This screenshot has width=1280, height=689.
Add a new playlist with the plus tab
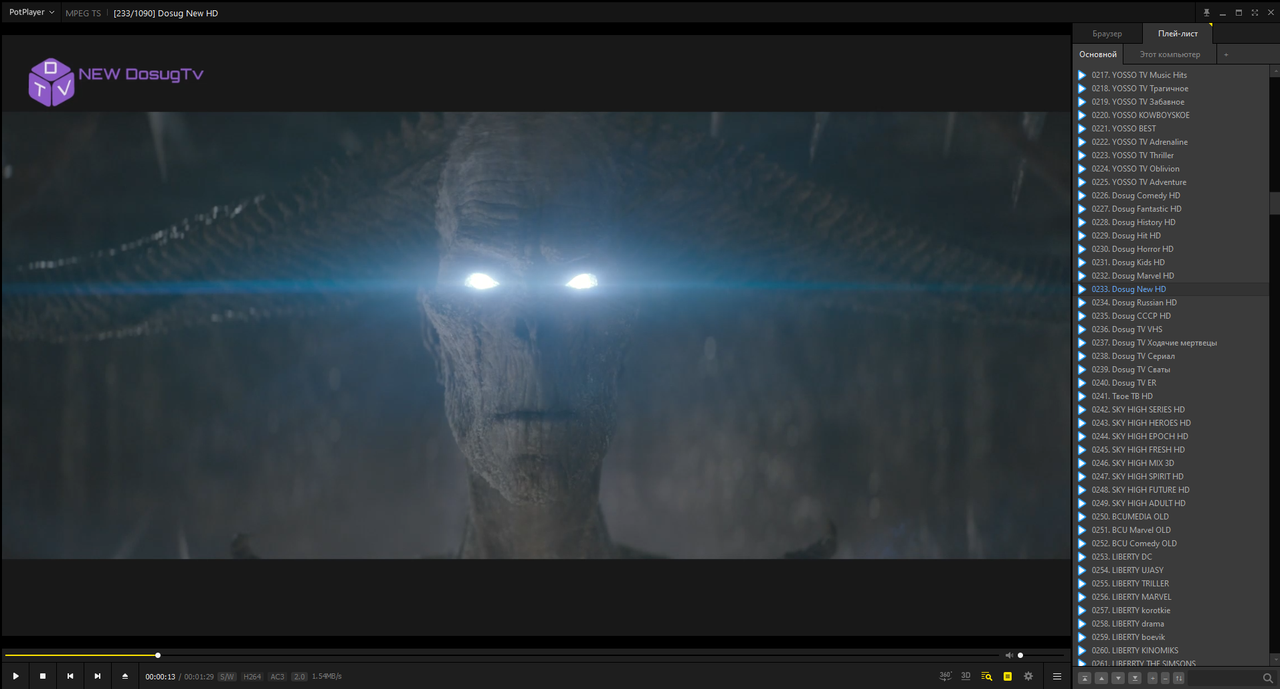(x=1226, y=54)
